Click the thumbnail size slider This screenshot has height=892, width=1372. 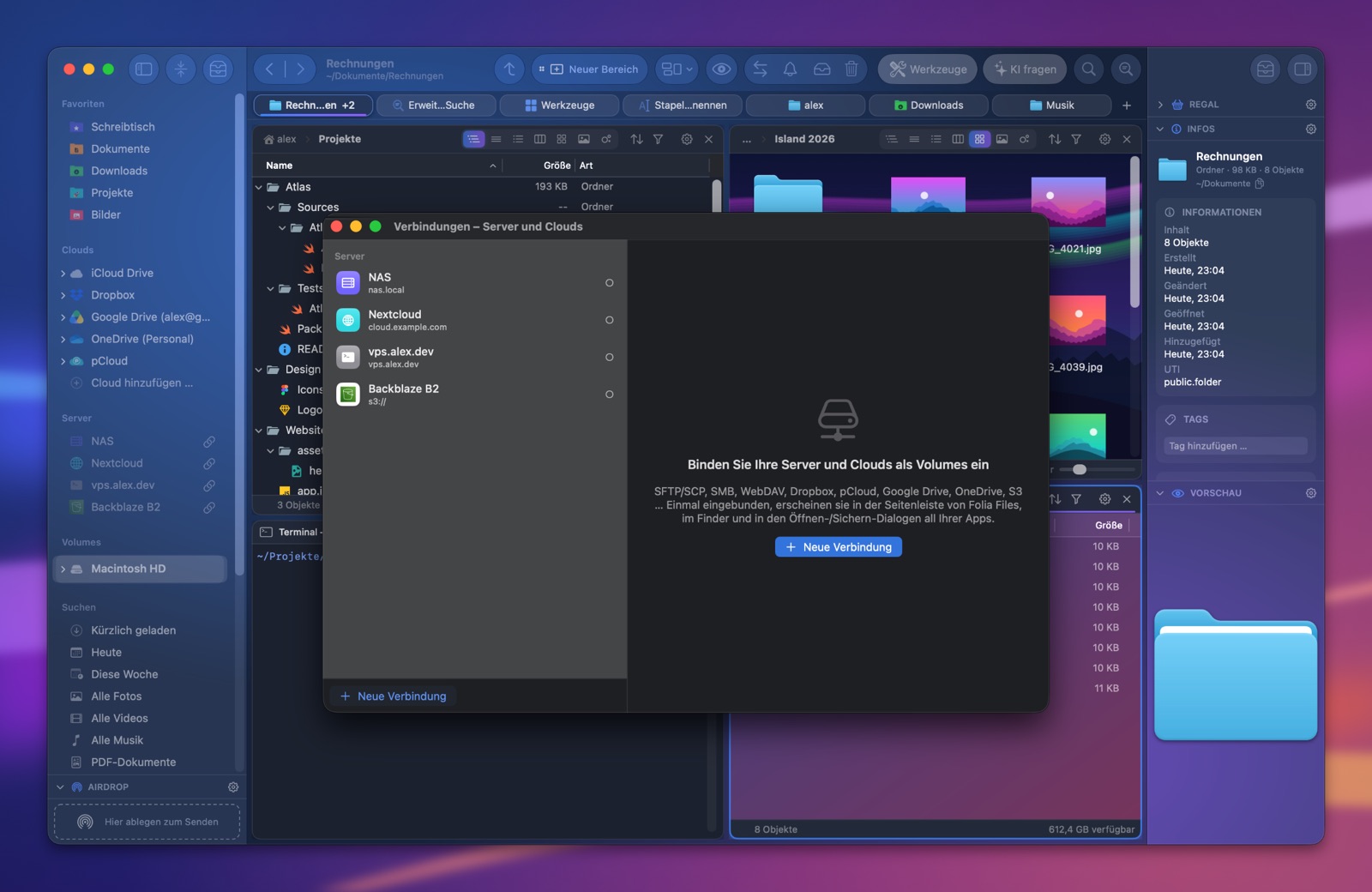tap(1097, 469)
